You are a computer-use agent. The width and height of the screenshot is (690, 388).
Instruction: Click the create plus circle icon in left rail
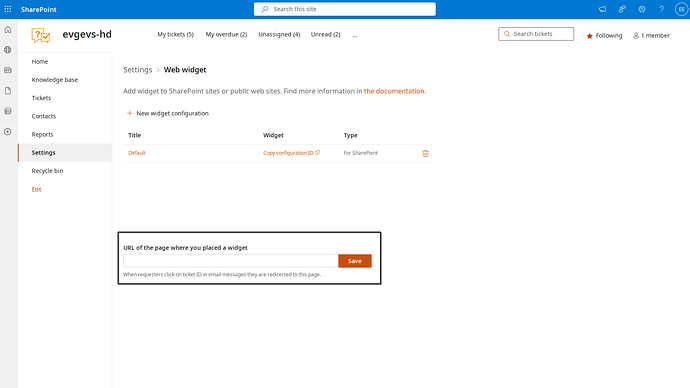(x=8, y=132)
